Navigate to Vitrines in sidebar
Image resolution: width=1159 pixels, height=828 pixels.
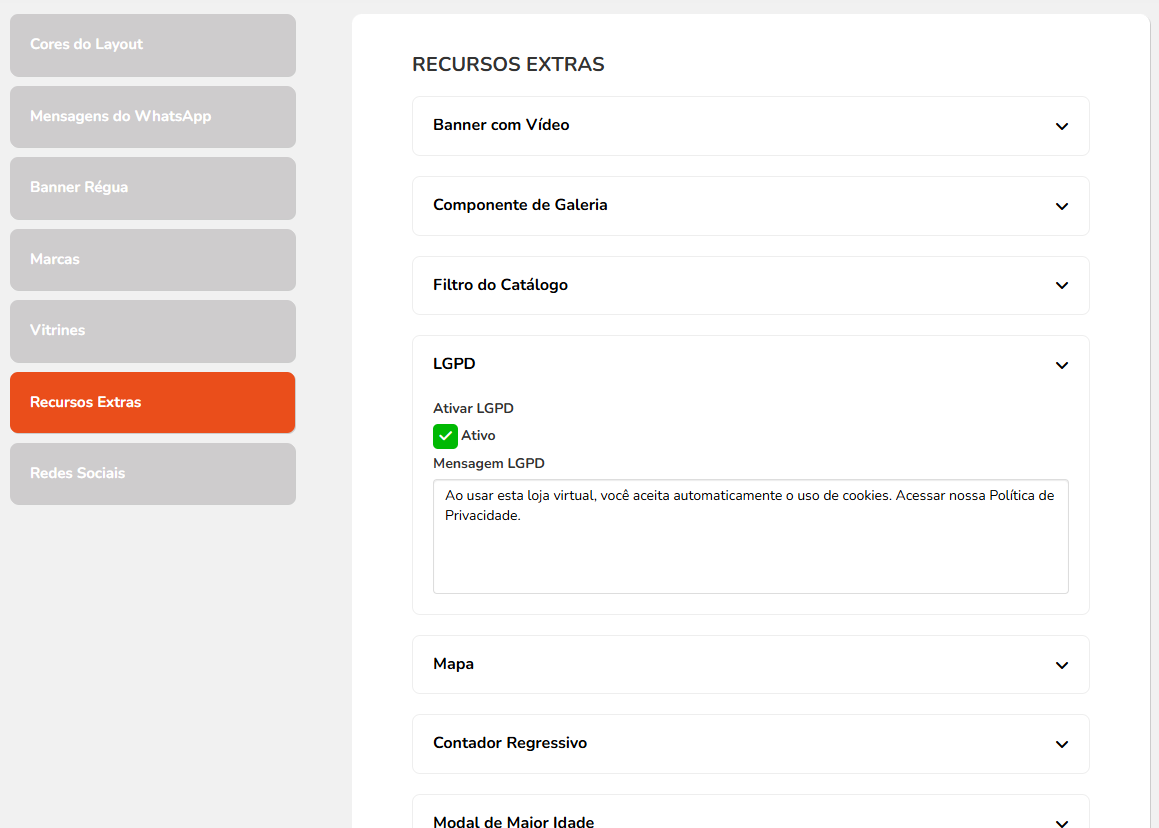click(153, 331)
